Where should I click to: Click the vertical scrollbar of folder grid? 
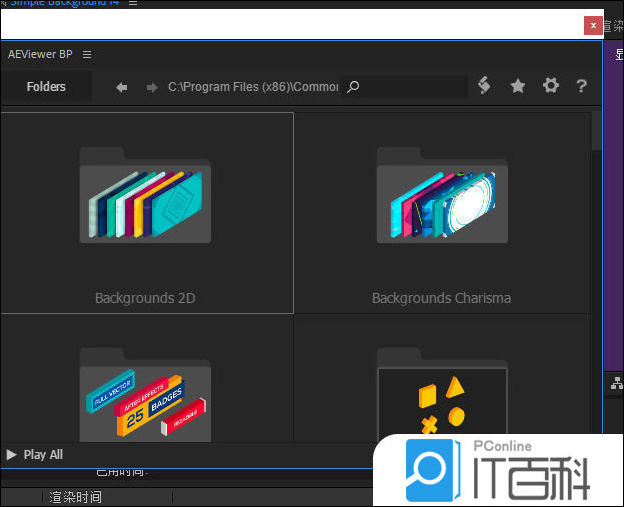(597, 130)
